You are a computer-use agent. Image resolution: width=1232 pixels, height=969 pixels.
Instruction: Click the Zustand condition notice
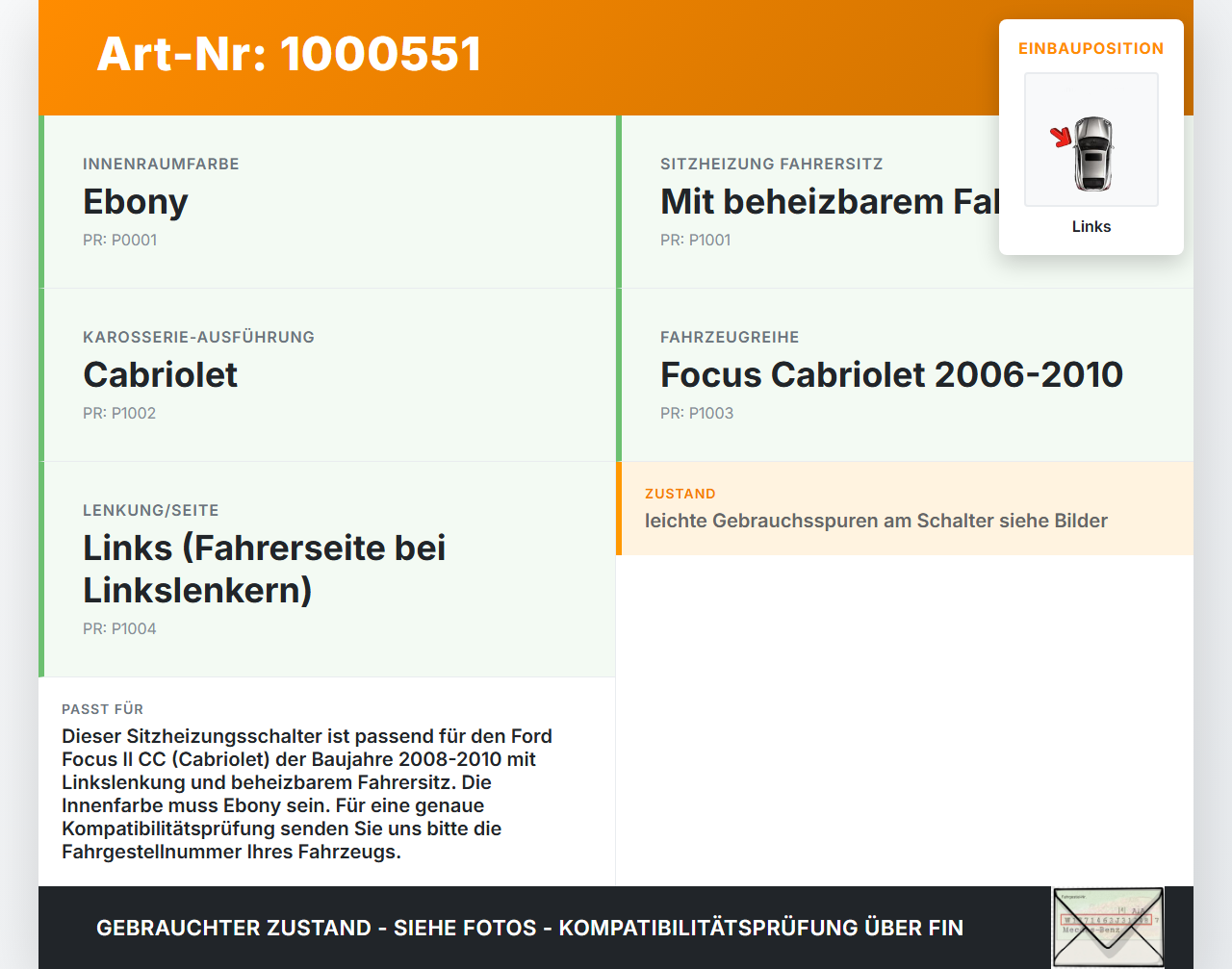point(905,508)
